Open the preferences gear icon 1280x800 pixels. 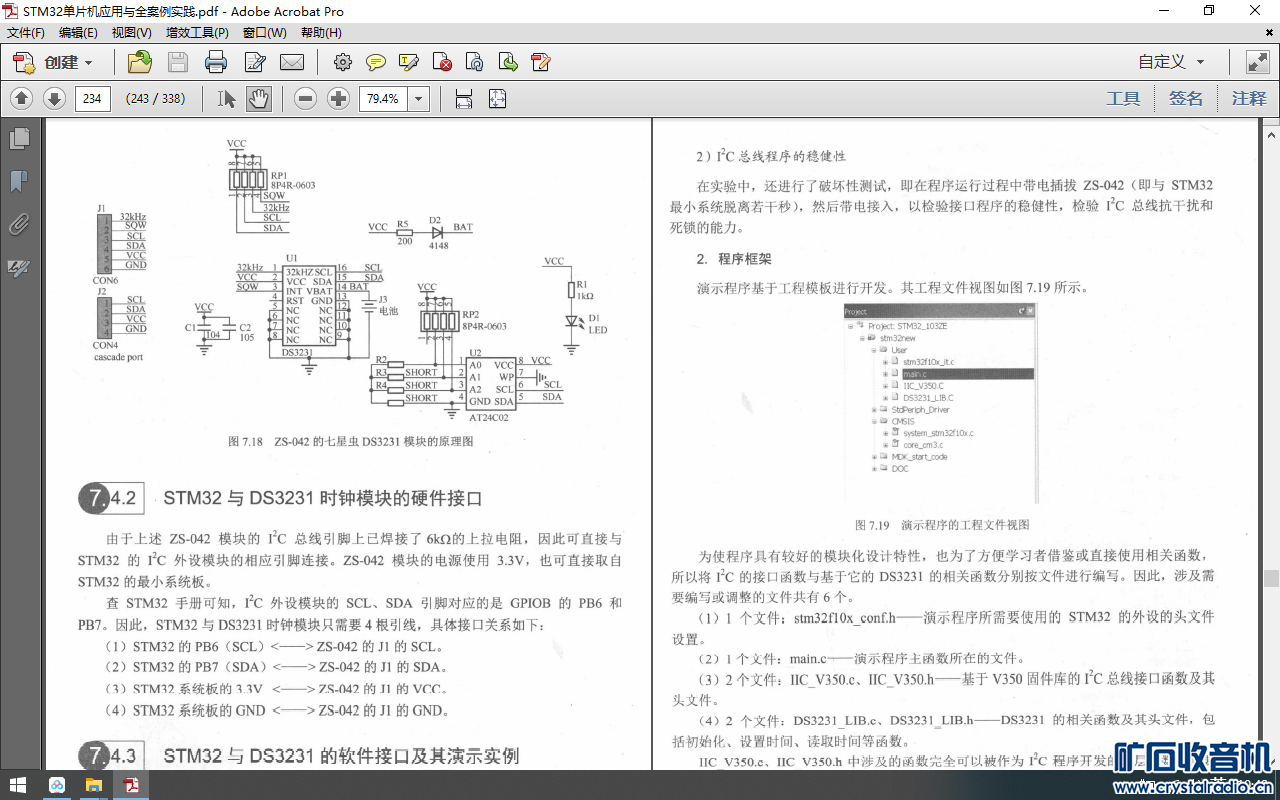(343, 62)
